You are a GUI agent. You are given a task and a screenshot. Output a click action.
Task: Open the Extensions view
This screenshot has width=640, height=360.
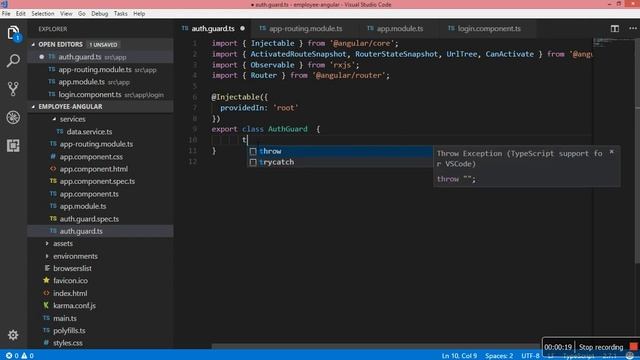(13, 146)
